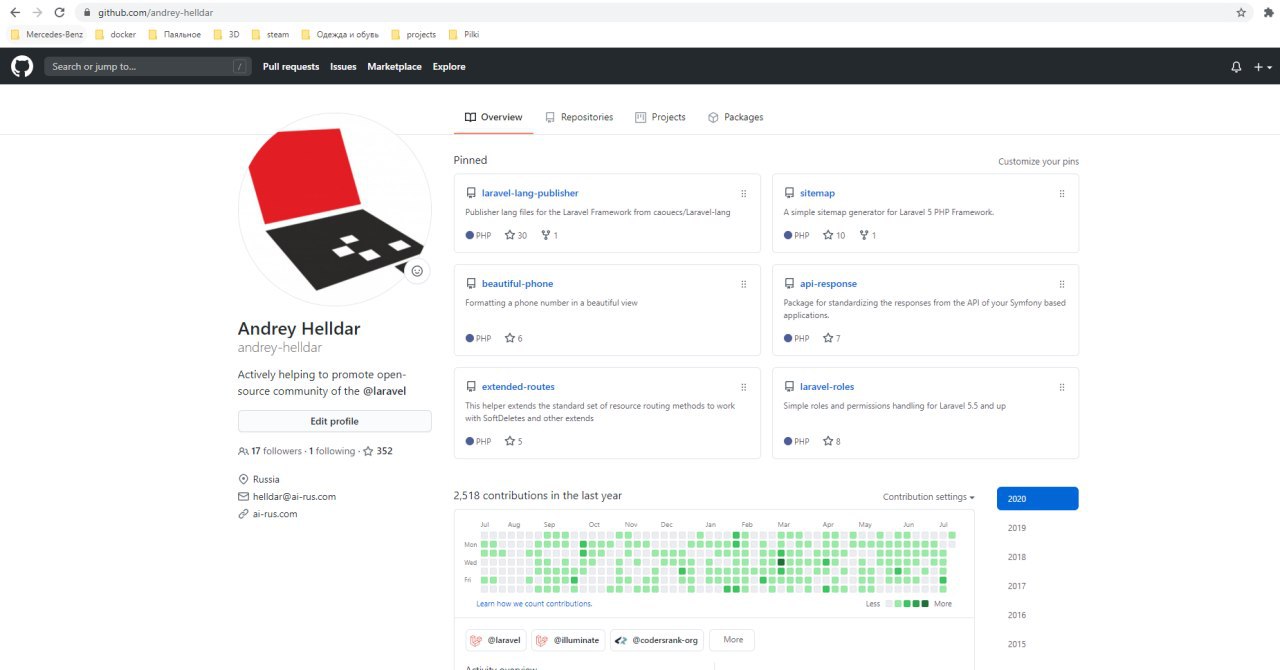Click the Search or jump to field
The width and height of the screenshot is (1280, 670).
click(x=148, y=67)
